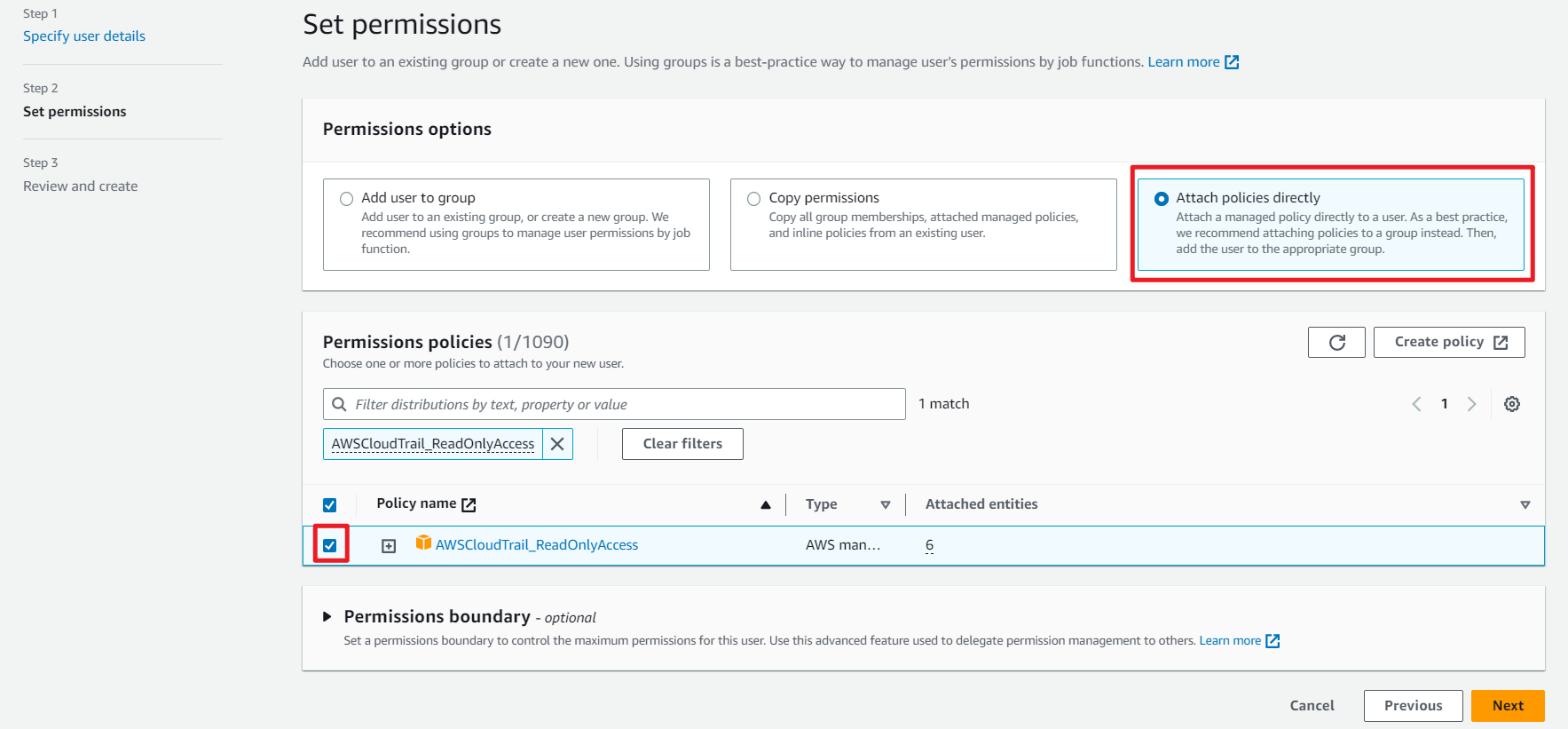Go to next page of policies
The height and width of the screenshot is (729, 1568).
pyautogui.click(x=1471, y=404)
